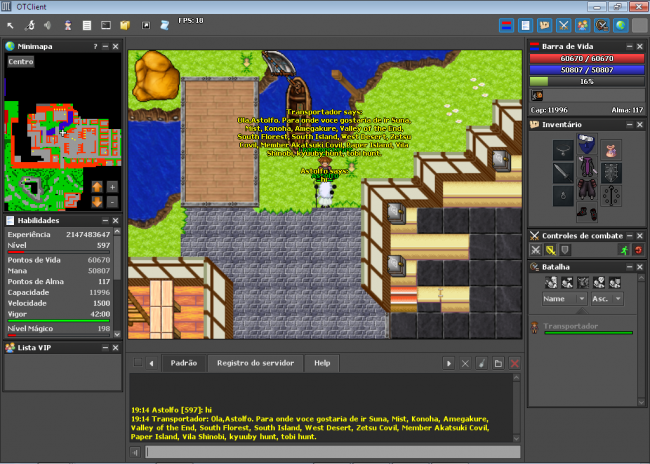Collapse the Habilidades panel
650x464 pixels.
coord(105,221)
